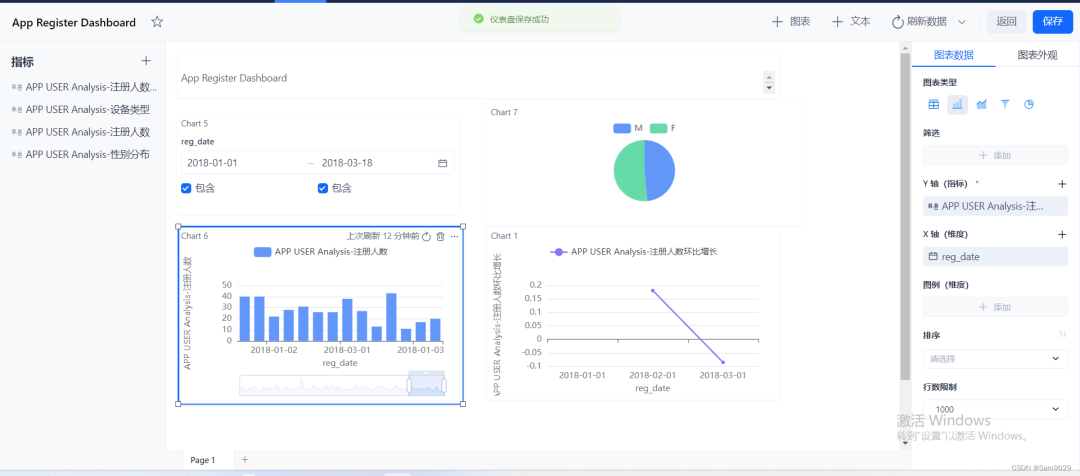This screenshot has width=1080, height=476.
Task: Delete Chart 6 with the trash icon
Action: click(x=440, y=236)
